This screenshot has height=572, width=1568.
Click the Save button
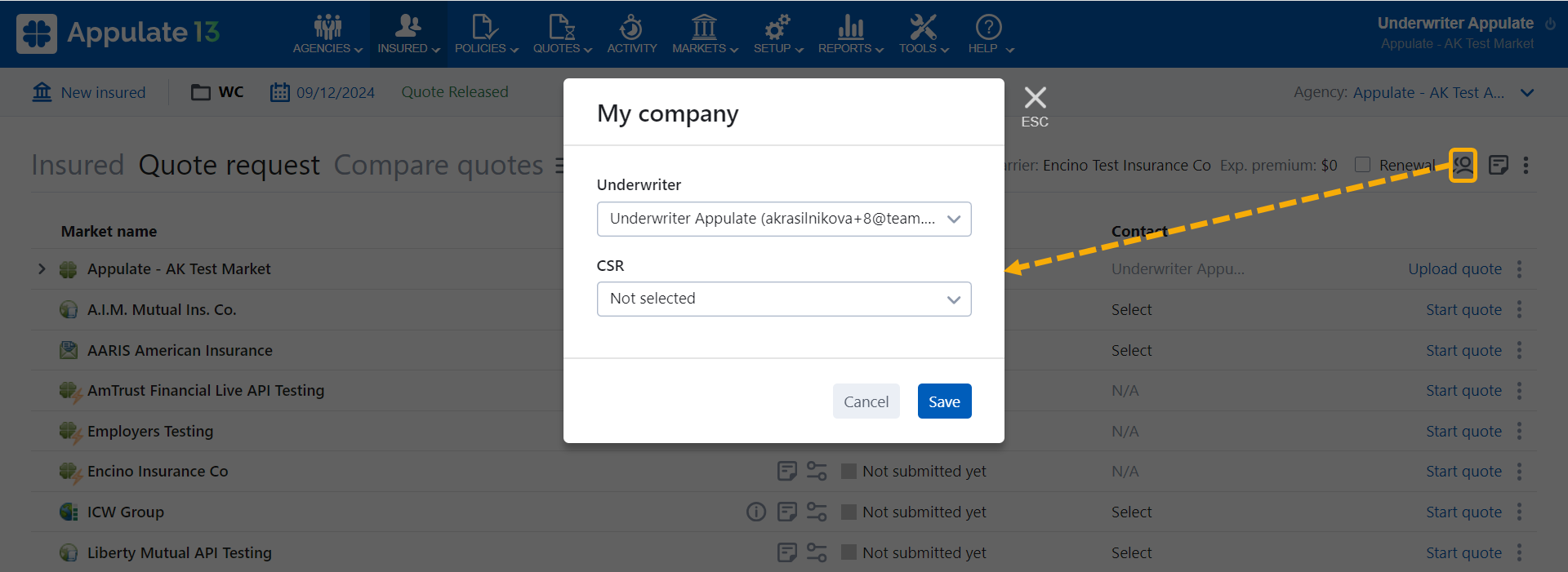point(944,401)
